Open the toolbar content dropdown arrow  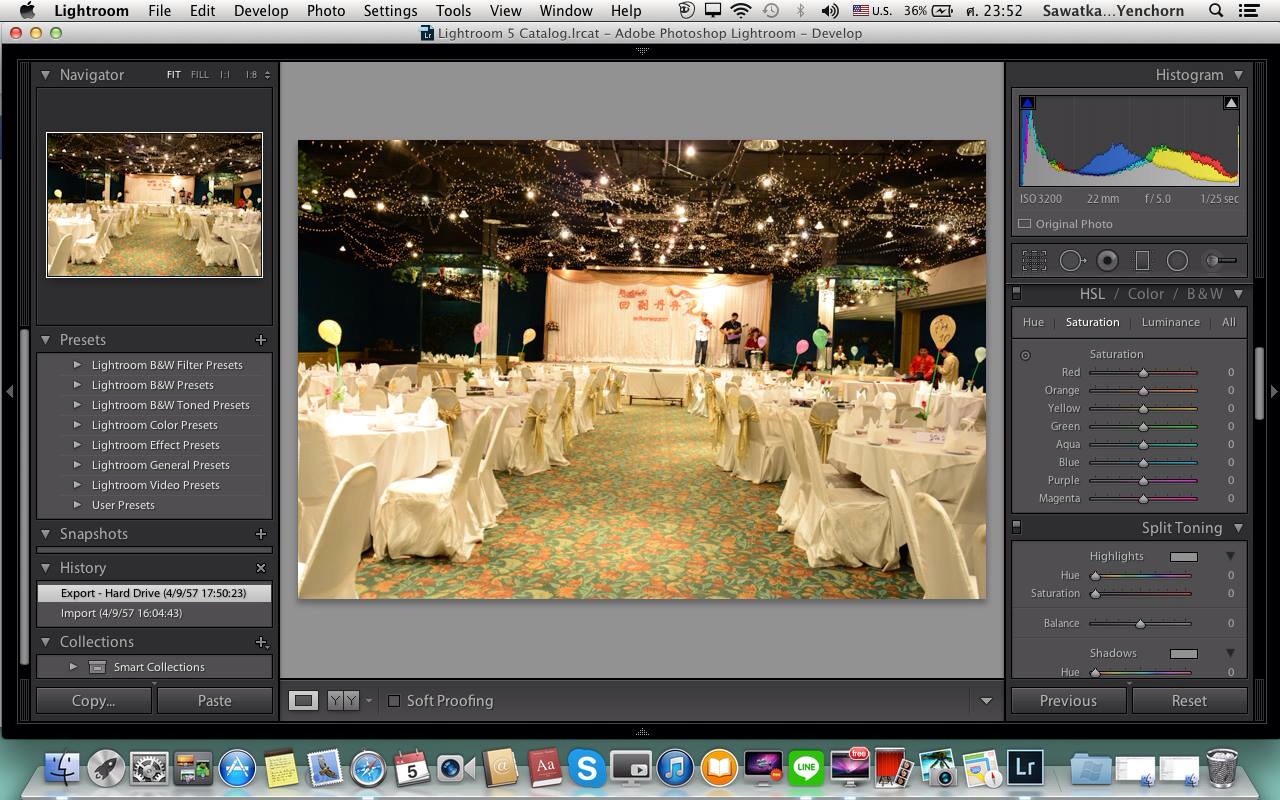click(x=986, y=701)
